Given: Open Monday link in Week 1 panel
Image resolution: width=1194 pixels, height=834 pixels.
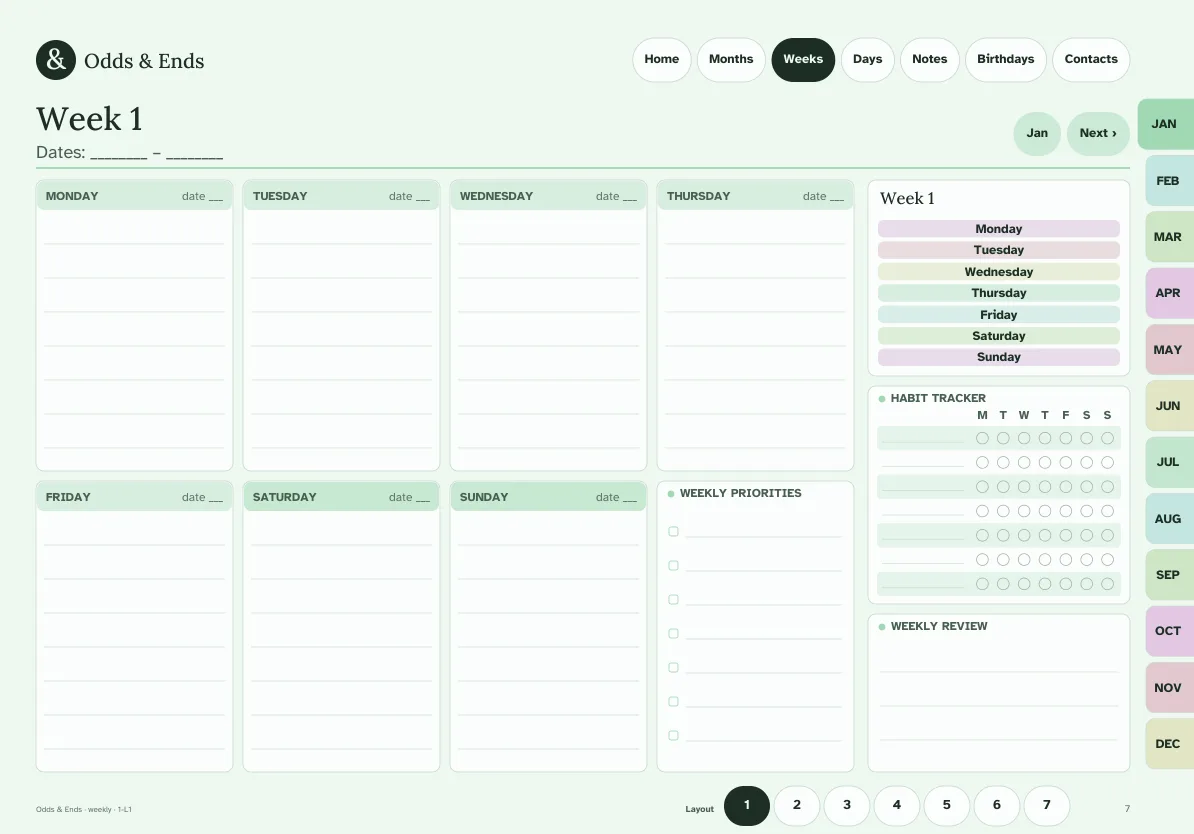Looking at the screenshot, I should coord(998,228).
